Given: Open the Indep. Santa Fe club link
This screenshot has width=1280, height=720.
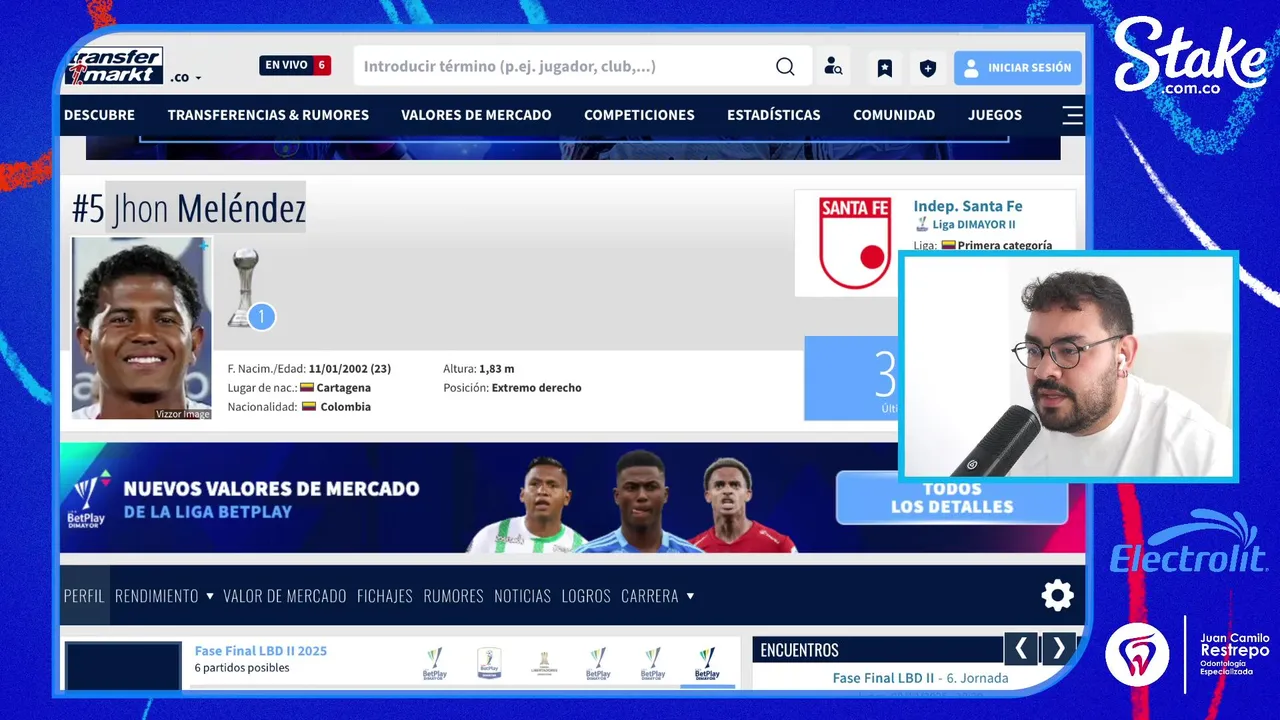Looking at the screenshot, I should click(968, 206).
